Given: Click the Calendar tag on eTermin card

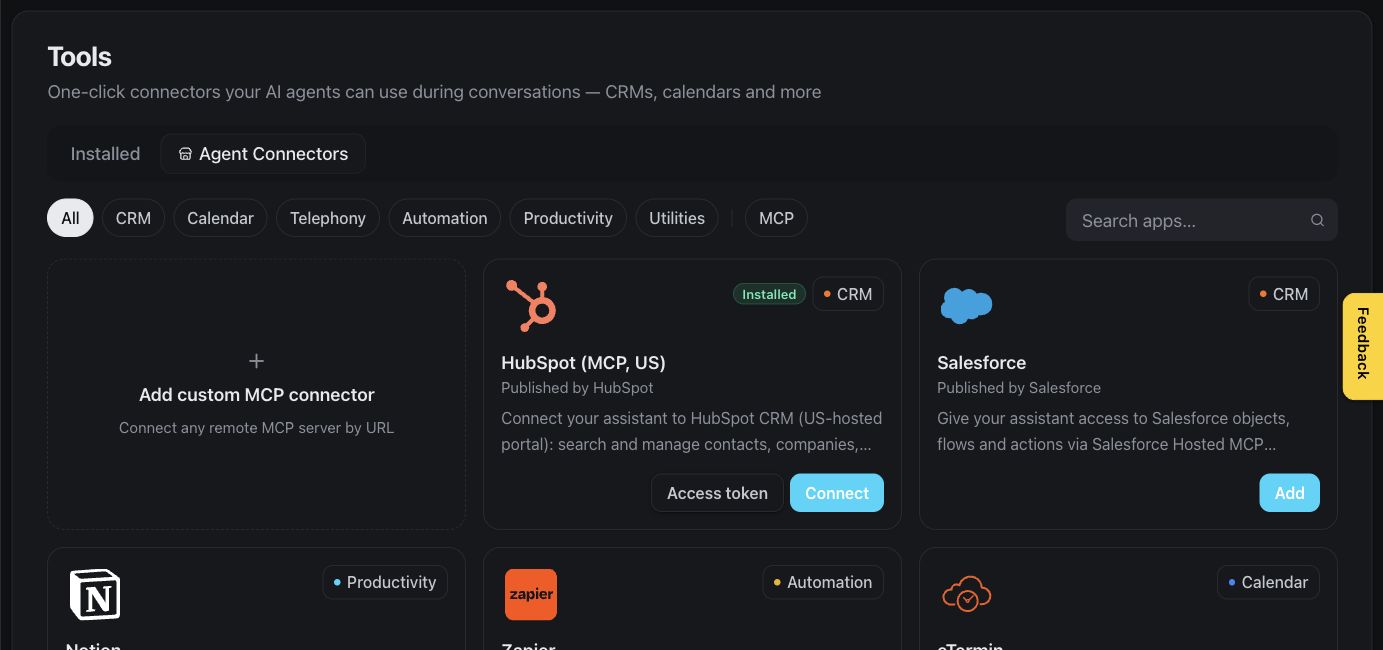Looking at the screenshot, I should pos(1268,582).
